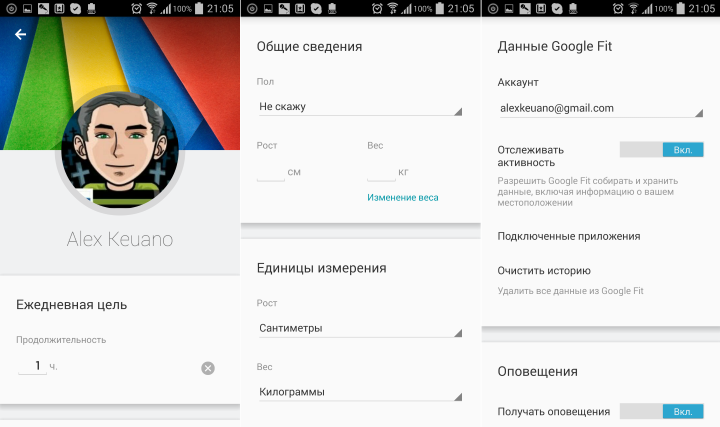Tap the alarm icon above Общие сведения screen
The width and height of the screenshot is (720, 427).
[x=377, y=8]
